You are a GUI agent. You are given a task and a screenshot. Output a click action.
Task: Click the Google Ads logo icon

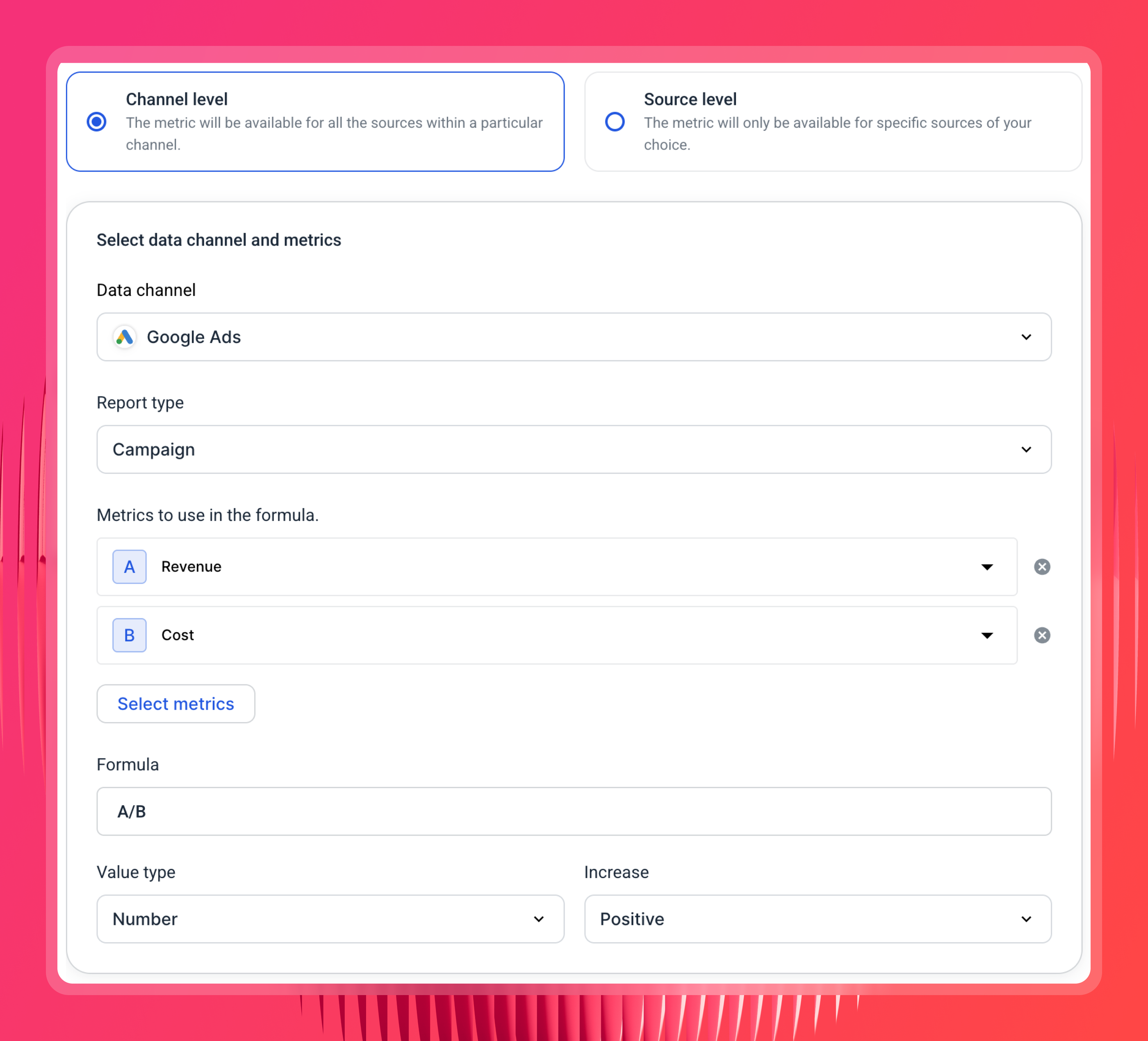pos(125,337)
